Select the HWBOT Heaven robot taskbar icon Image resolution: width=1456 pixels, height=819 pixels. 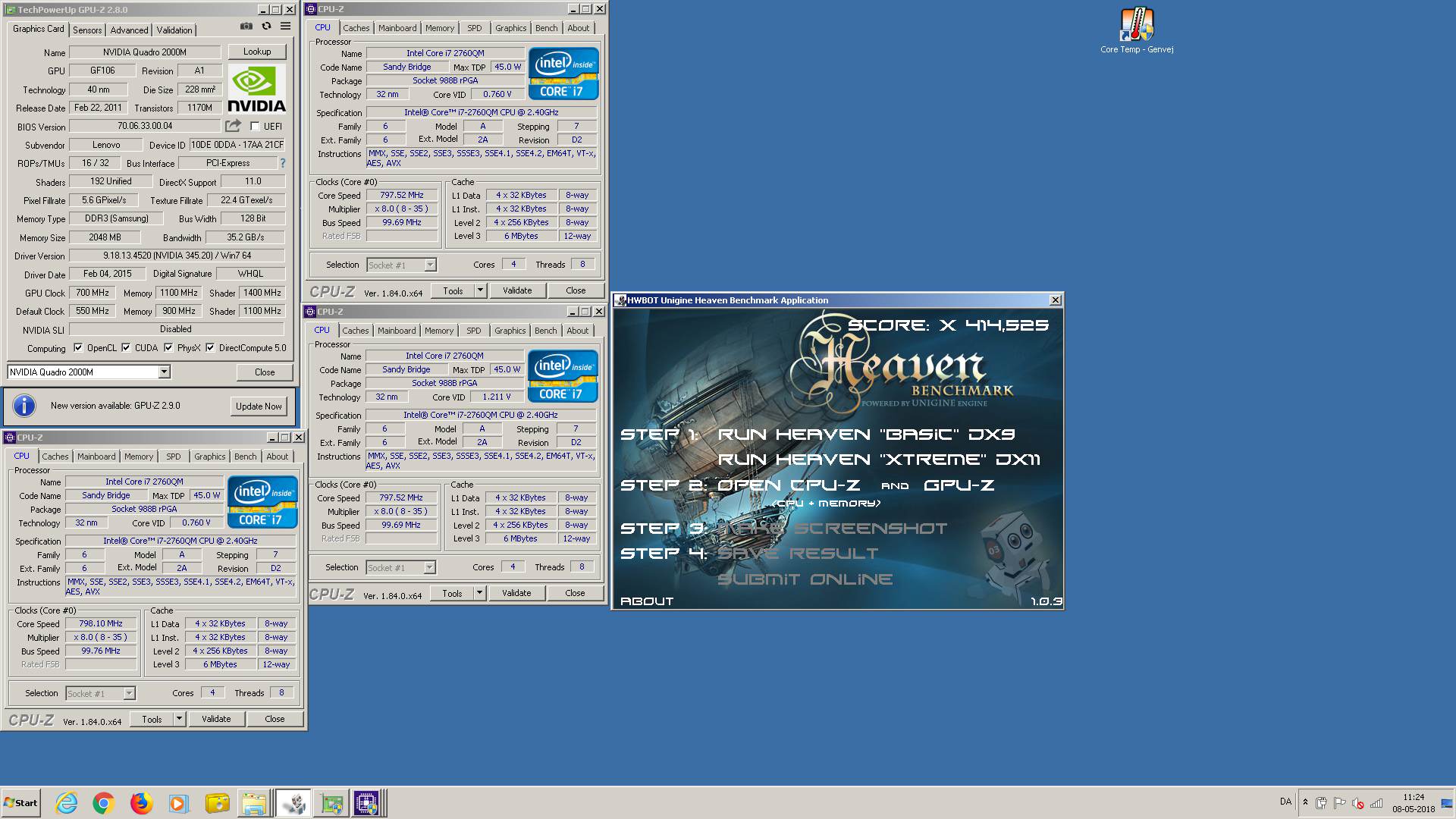pos(293,803)
